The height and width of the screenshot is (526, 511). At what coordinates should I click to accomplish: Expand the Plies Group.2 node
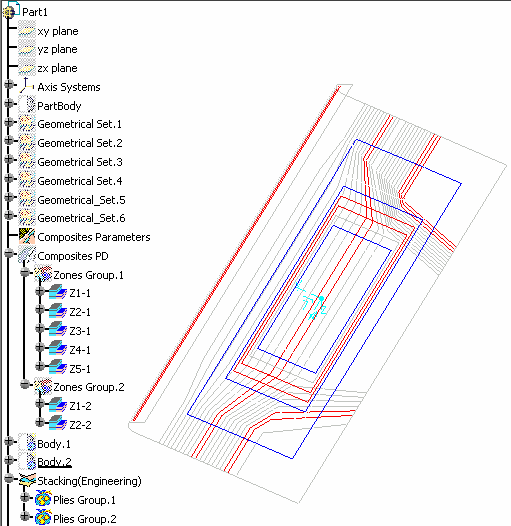pos(24,516)
